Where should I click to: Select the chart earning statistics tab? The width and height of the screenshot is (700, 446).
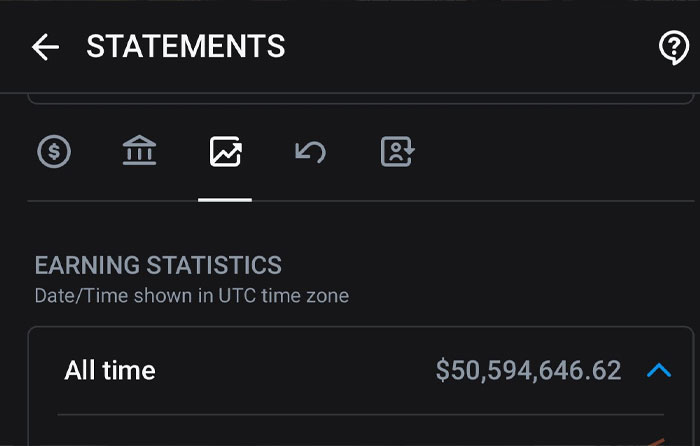tap(225, 152)
